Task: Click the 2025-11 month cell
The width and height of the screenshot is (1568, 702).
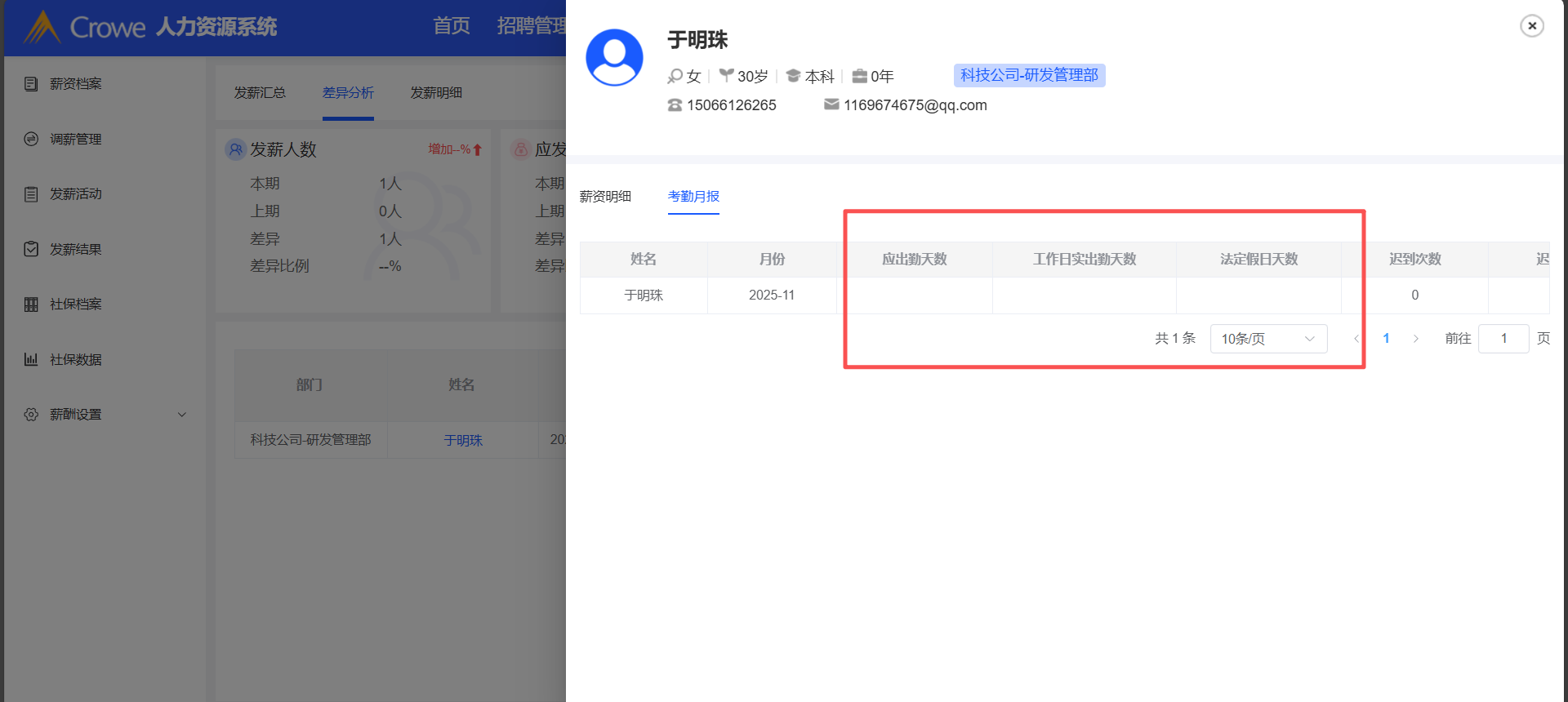Action: [772, 295]
